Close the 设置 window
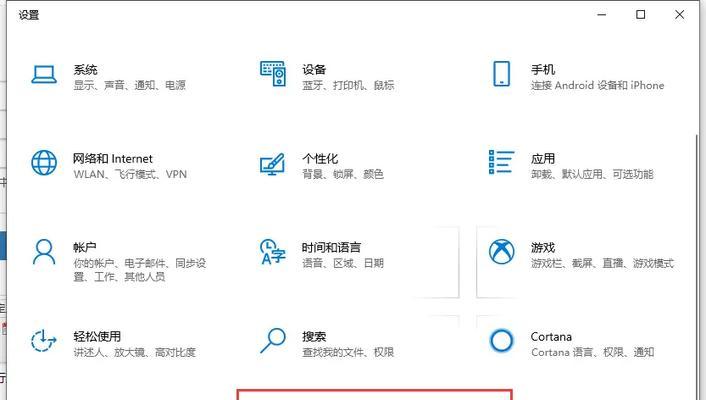 click(x=679, y=15)
